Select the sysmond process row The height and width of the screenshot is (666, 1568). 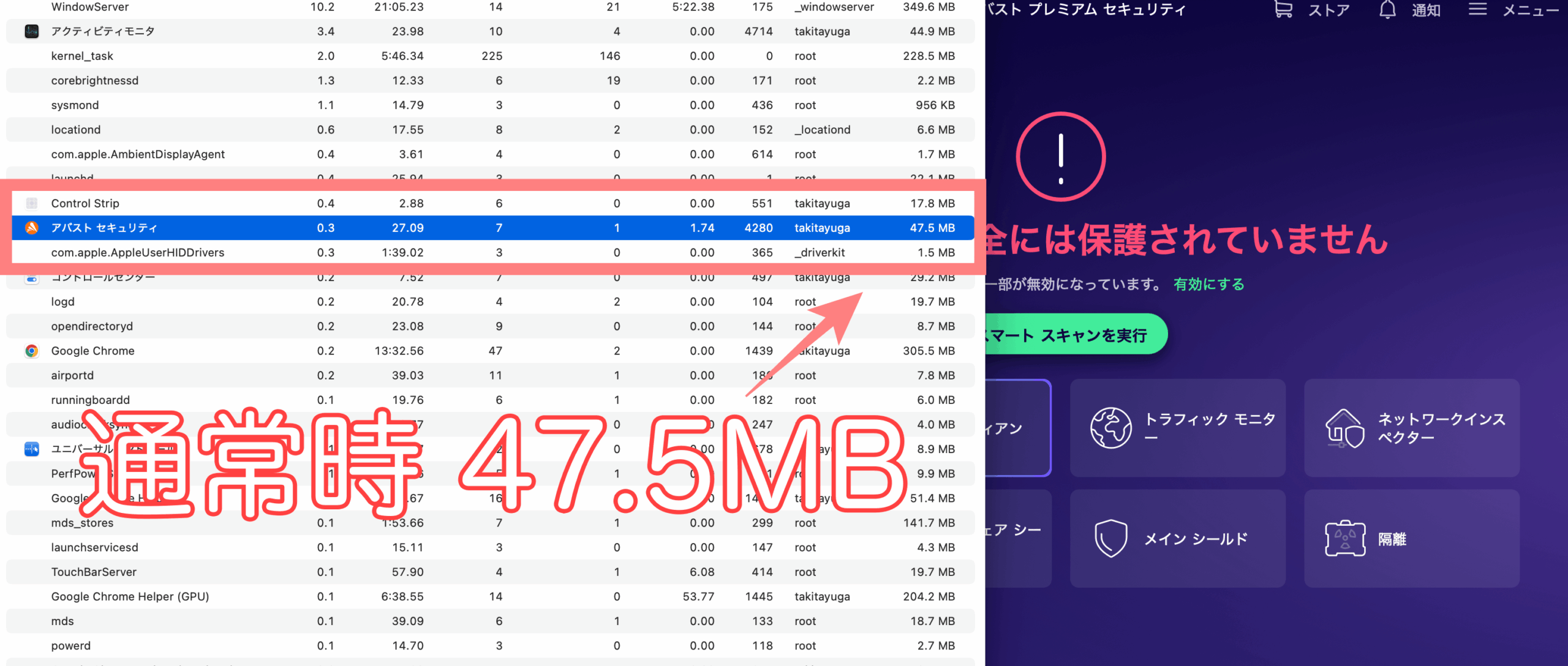coord(490,105)
